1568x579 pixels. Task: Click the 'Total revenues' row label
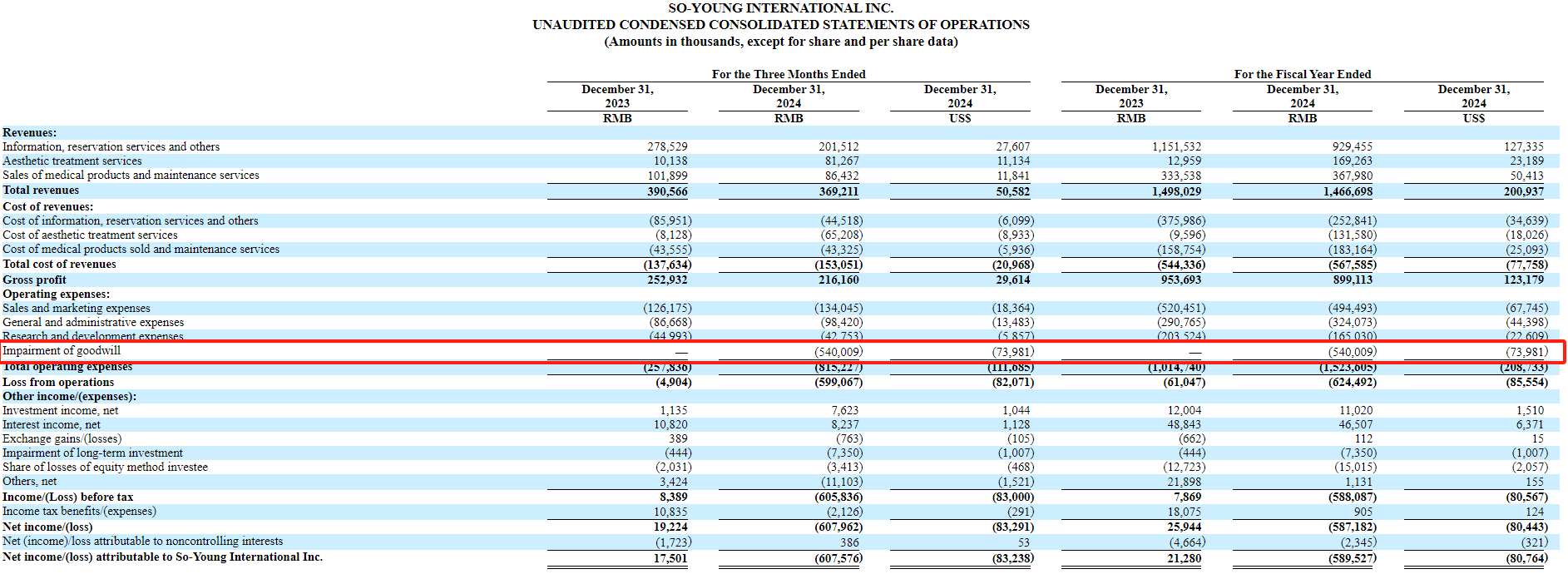(x=41, y=191)
